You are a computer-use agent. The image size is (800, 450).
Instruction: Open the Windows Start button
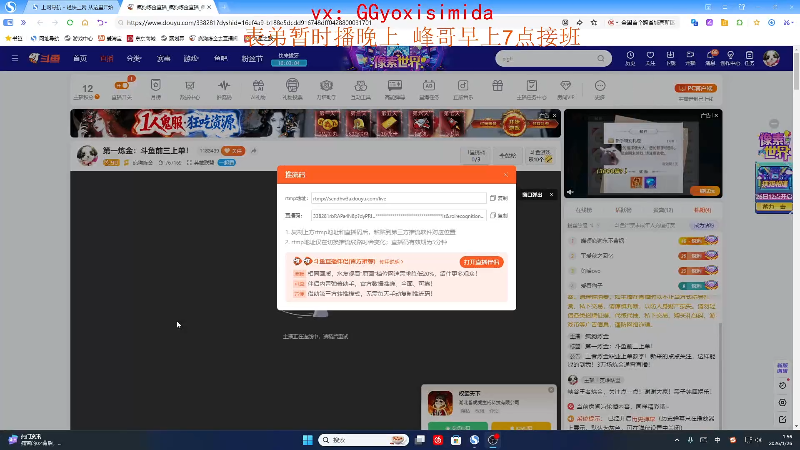[308, 440]
